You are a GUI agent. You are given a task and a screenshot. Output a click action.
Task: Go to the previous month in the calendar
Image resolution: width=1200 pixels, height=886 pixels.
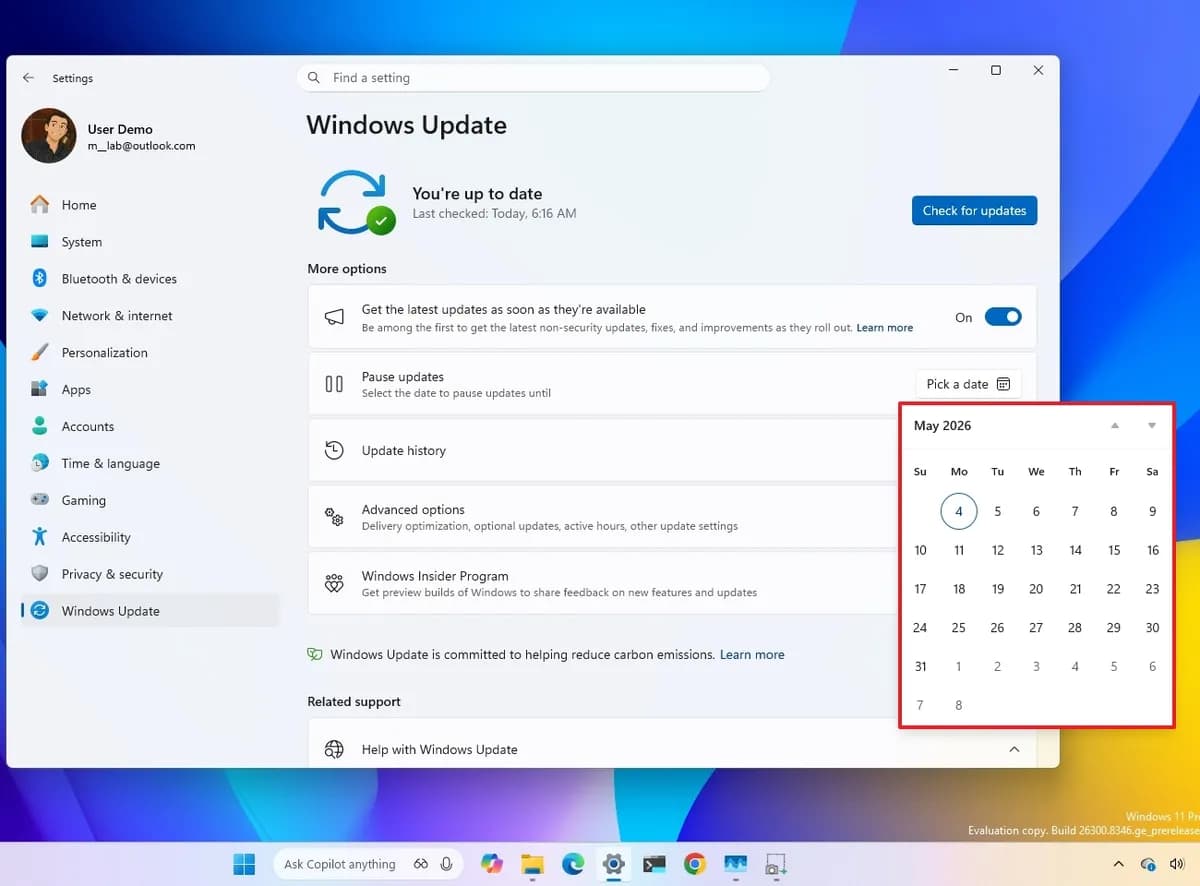point(1114,426)
